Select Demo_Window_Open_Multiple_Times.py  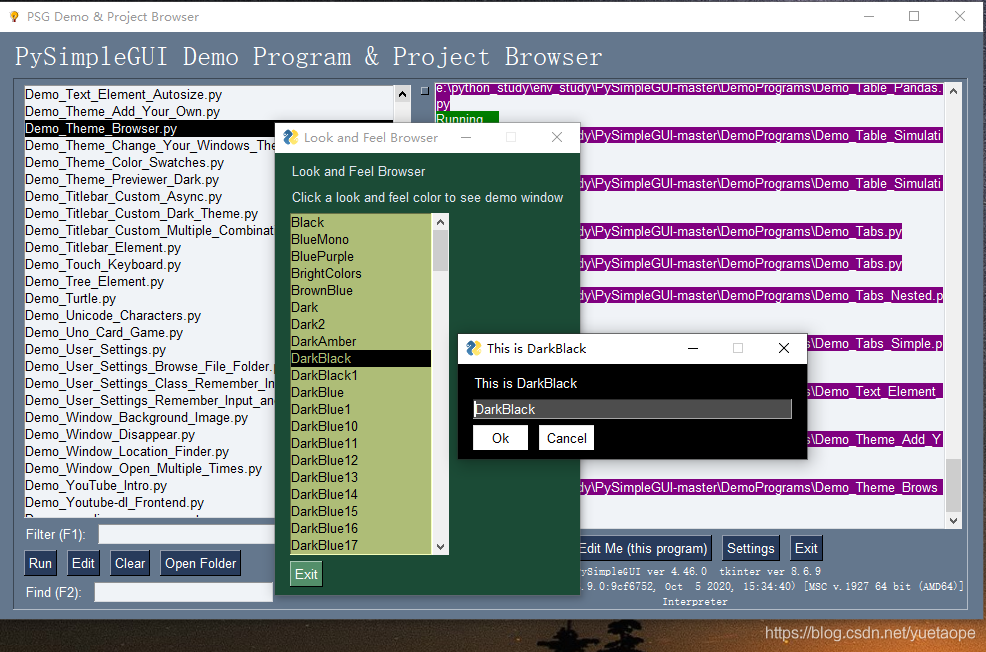tap(150, 468)
